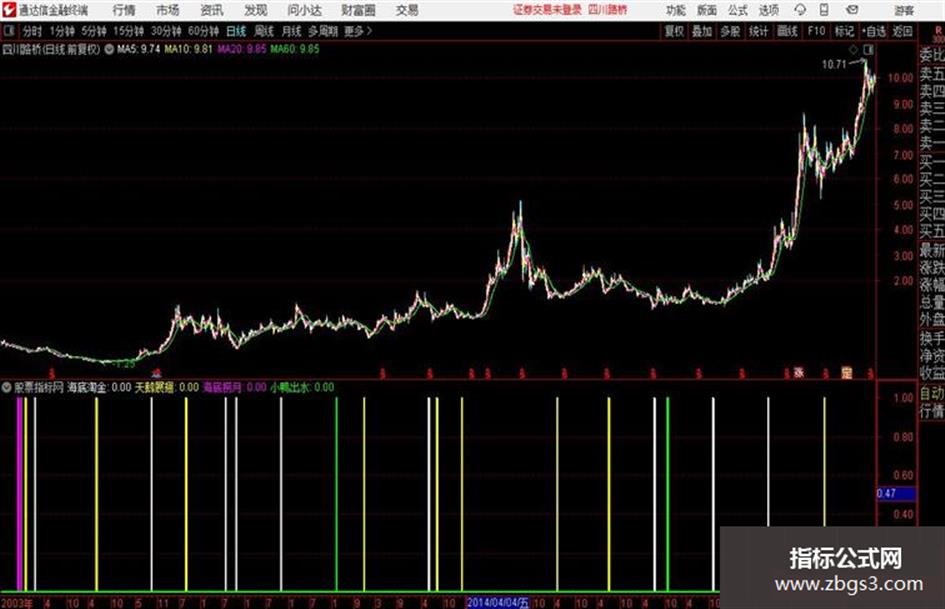Viewport: 945px width, 609px height.
Task: Switch to the 15分钟 period
Action: point(129,31)
